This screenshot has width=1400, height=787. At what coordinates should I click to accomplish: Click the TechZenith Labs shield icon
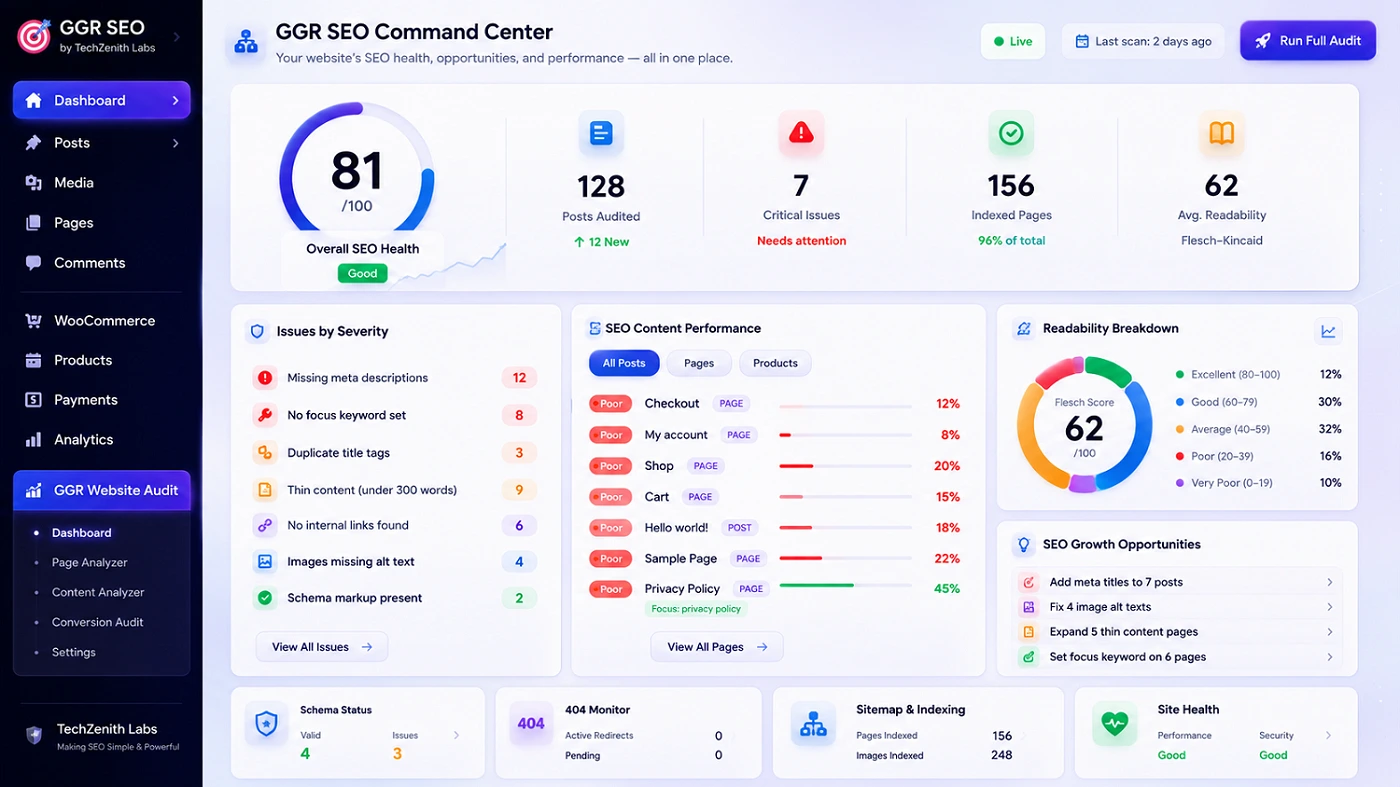tap(34, 735)
